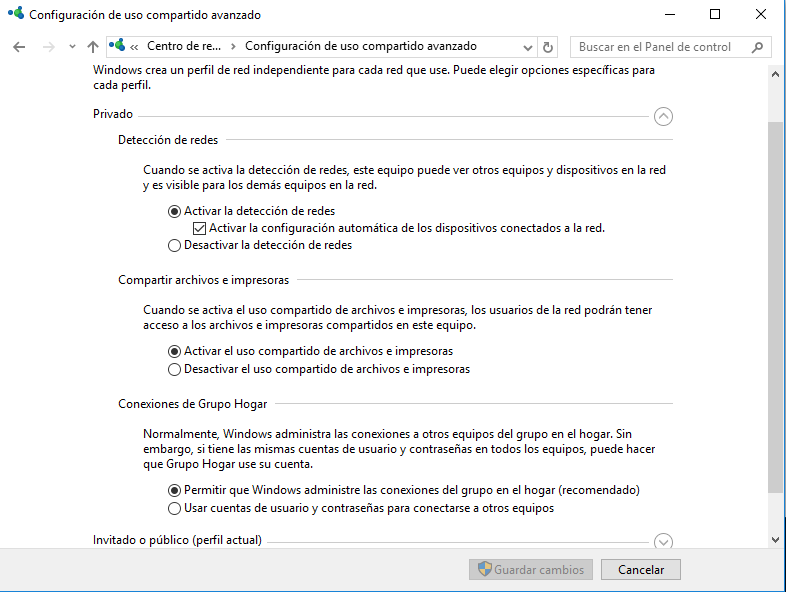Click the 'Guardar cambios' button
786x592 pixels.
click(x=531, y=570)
